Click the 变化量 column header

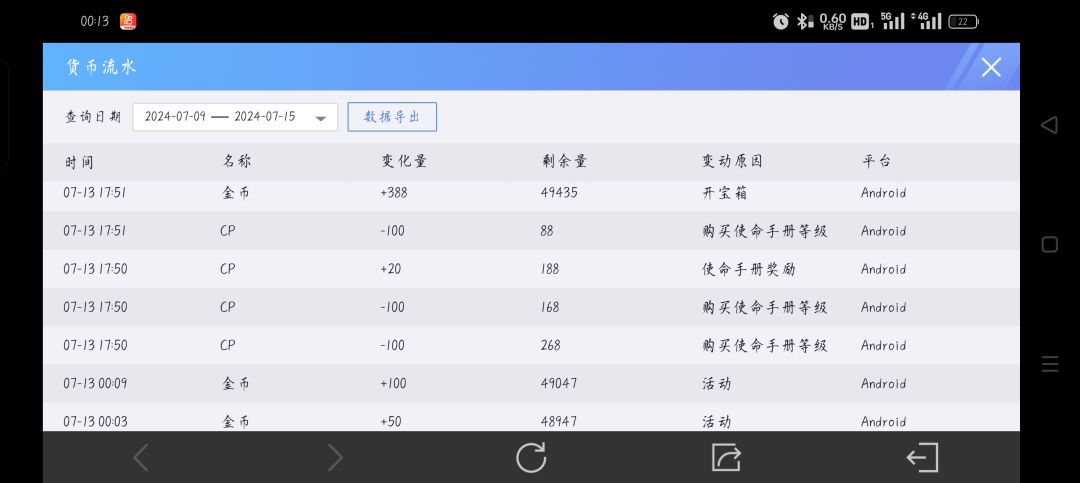pos(404,161)
